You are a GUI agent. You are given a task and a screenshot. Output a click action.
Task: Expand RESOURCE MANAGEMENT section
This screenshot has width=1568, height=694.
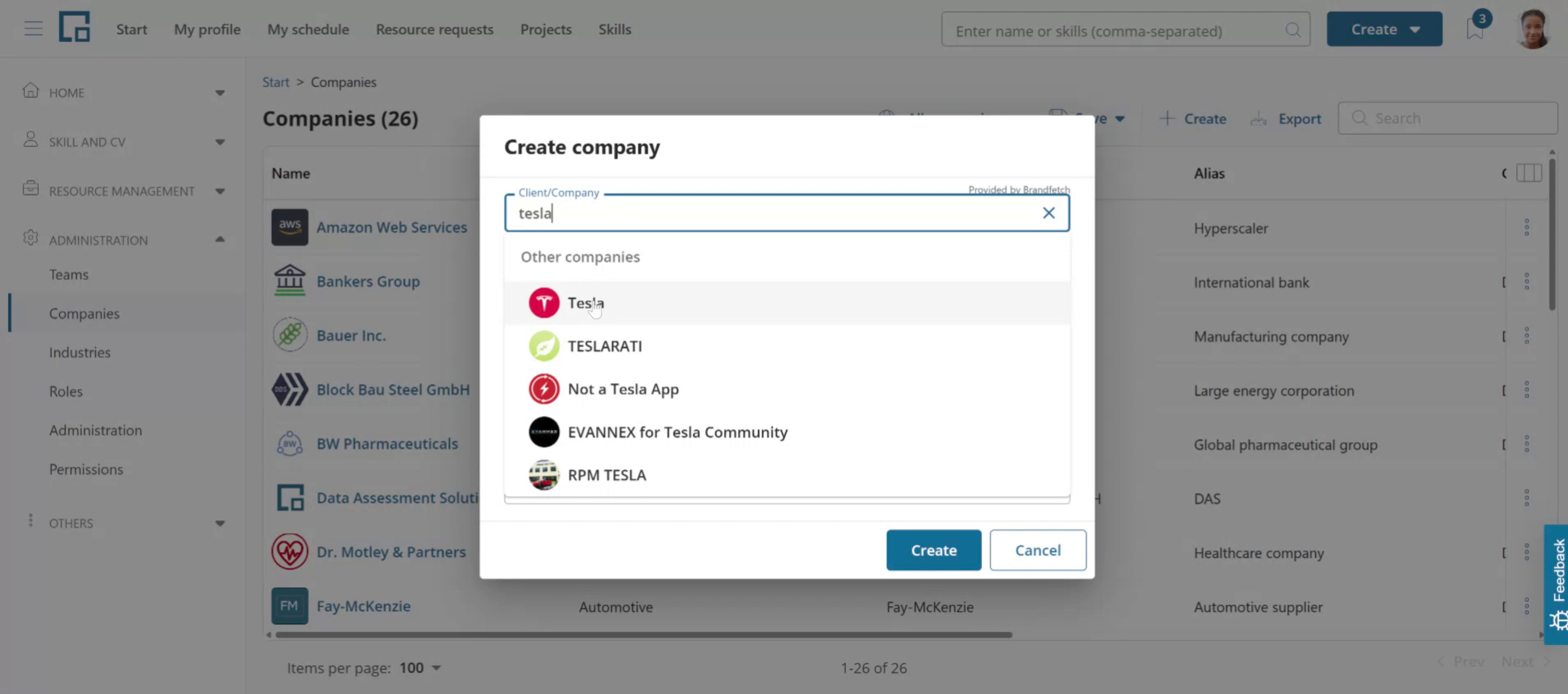click(x=220, y=192)
